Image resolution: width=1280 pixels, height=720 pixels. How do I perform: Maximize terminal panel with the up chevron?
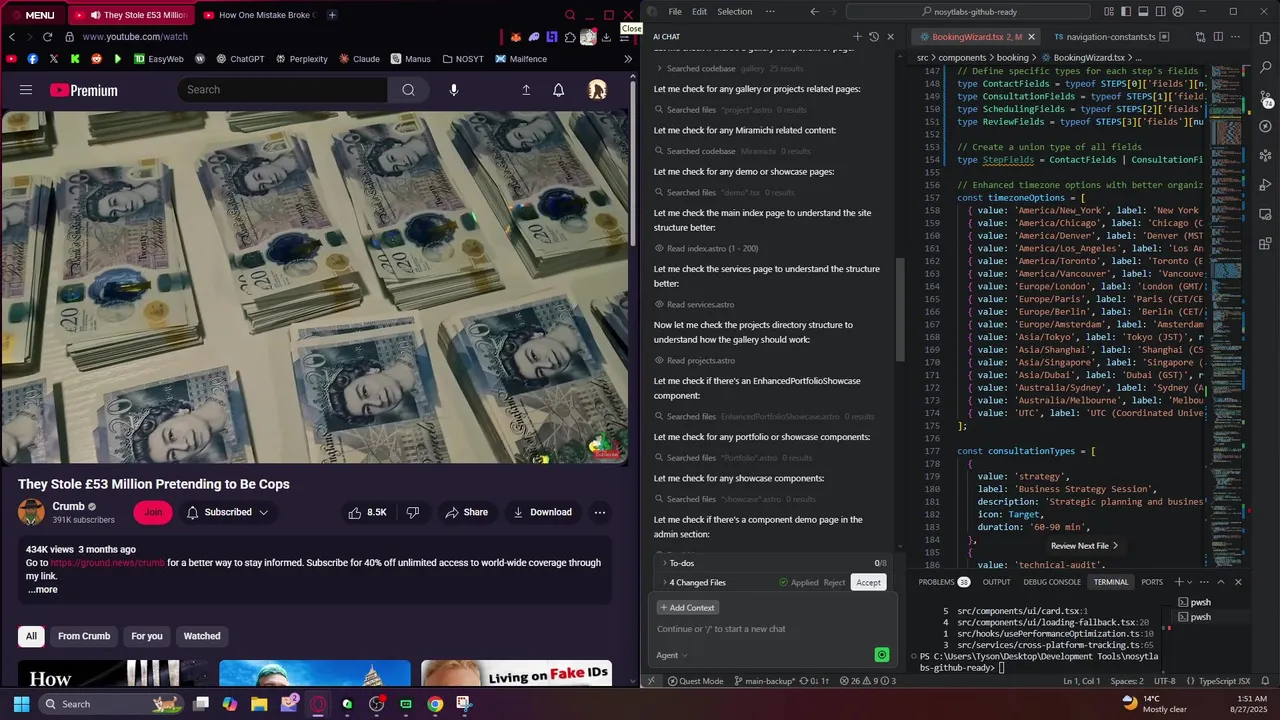tap(1221, 582)
